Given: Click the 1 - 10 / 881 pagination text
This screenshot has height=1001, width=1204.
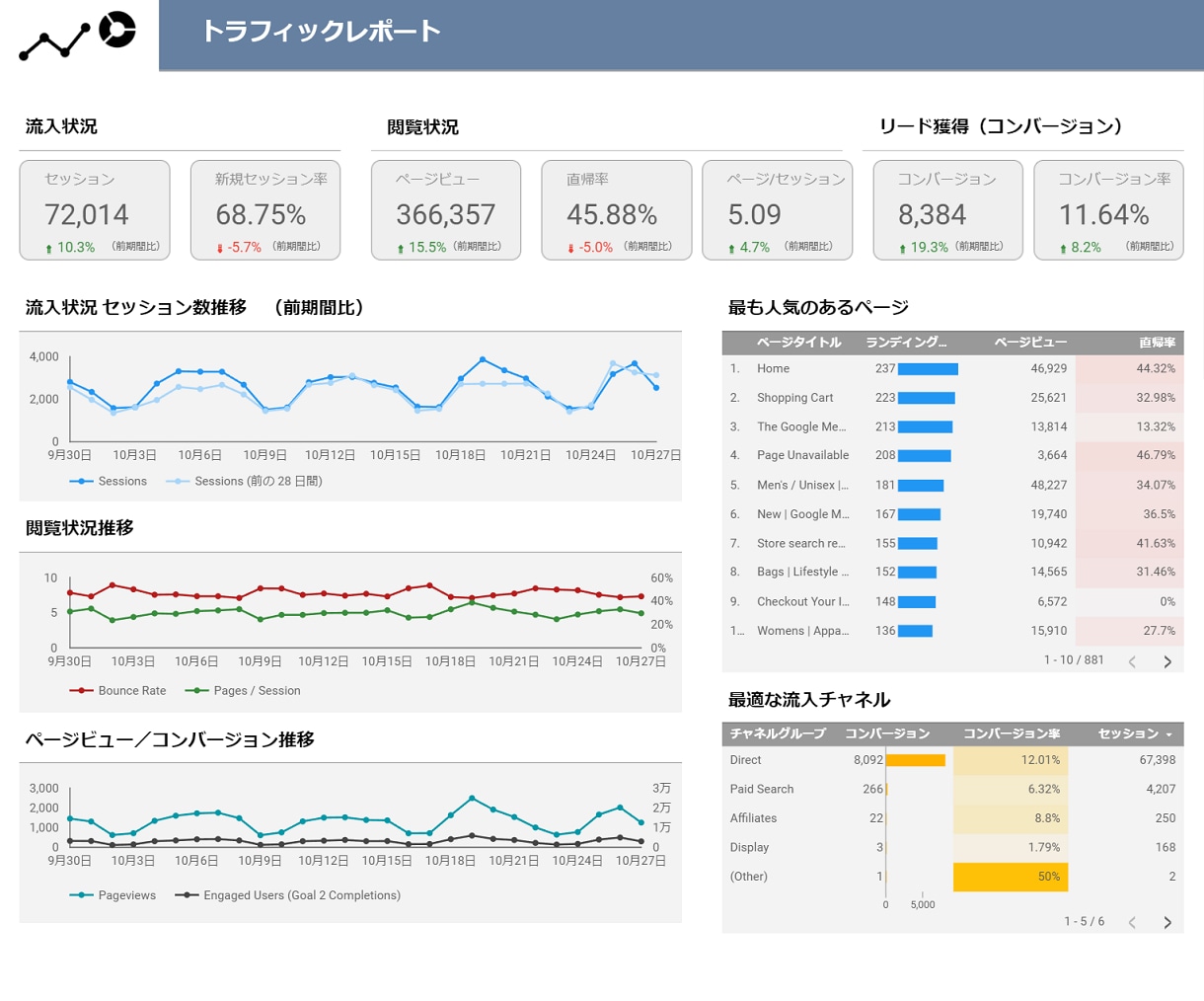Looking at the screenshot, I should tap(1074, 659).
